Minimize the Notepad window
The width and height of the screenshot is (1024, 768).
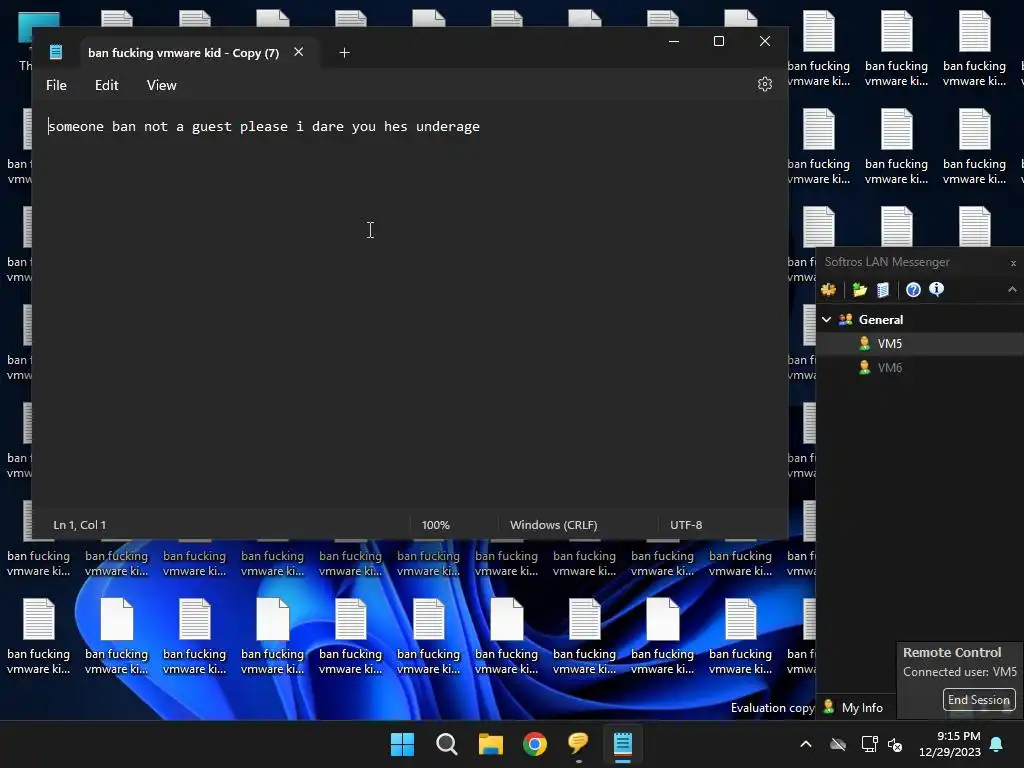tap(674, 41)
